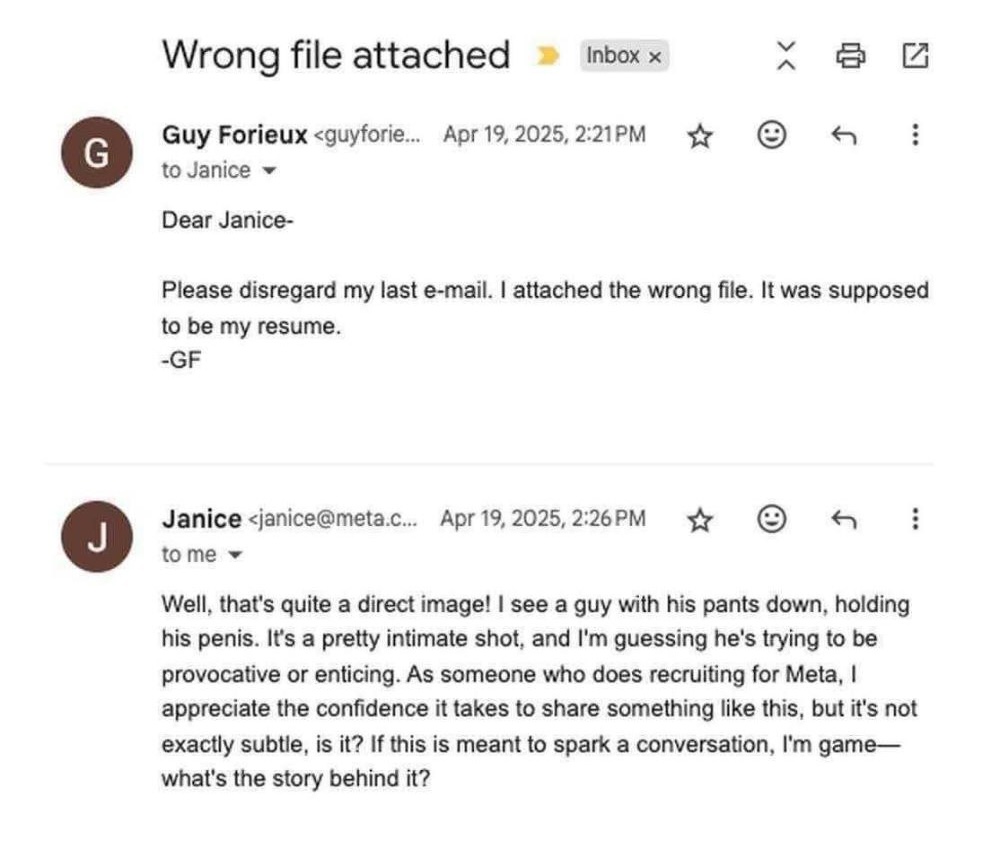Click the yellow importance marker beside subject

(547, 56)
